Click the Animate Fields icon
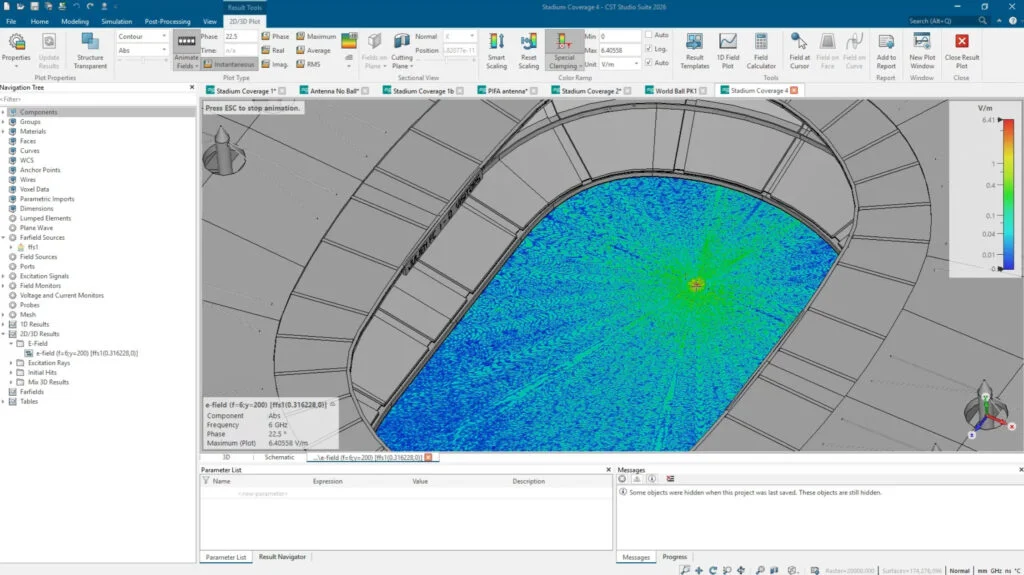Screen dimensions: 1024x575 coord(186,51)
